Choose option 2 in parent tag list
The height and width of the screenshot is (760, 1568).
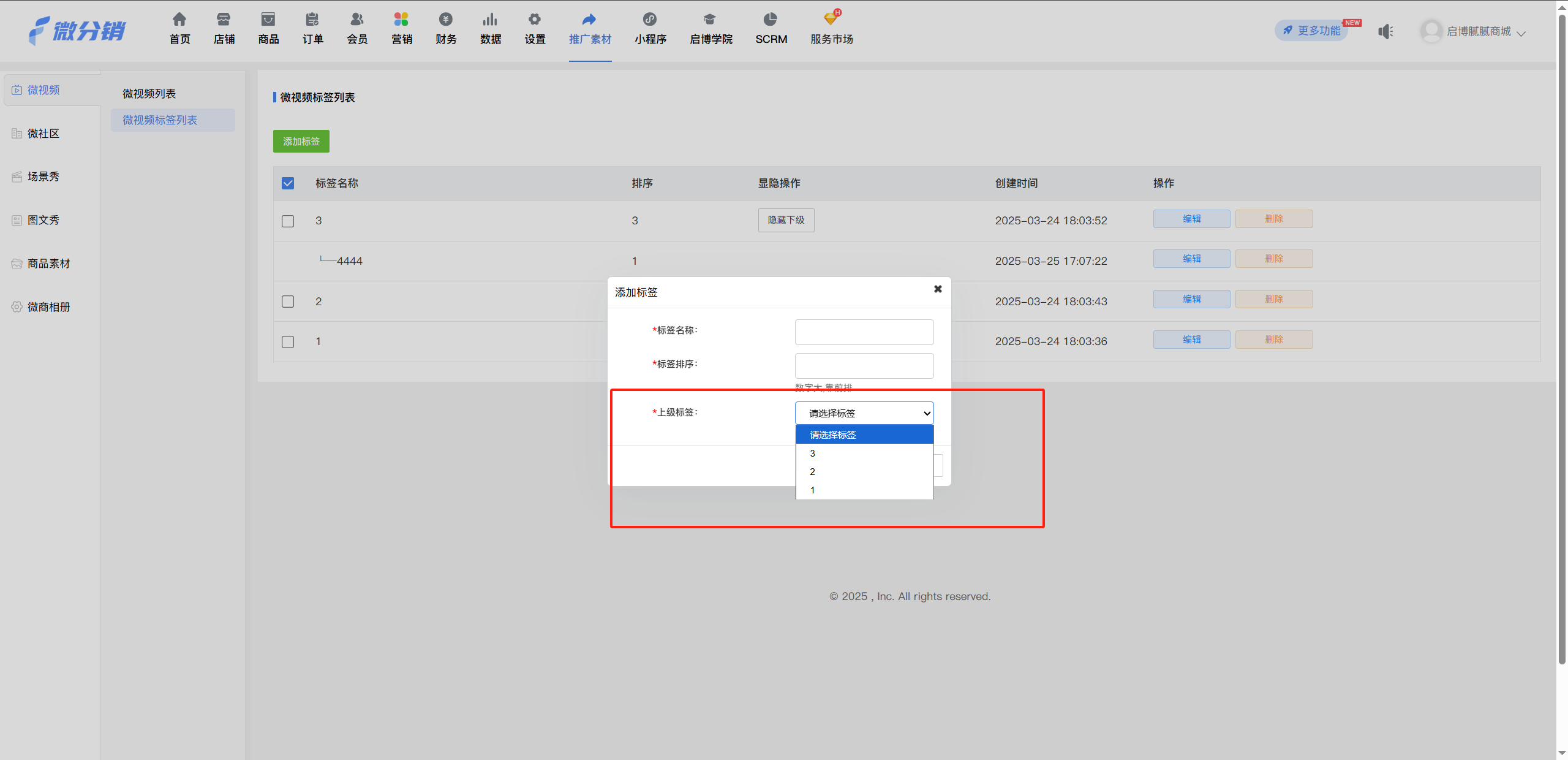point(864,471)
